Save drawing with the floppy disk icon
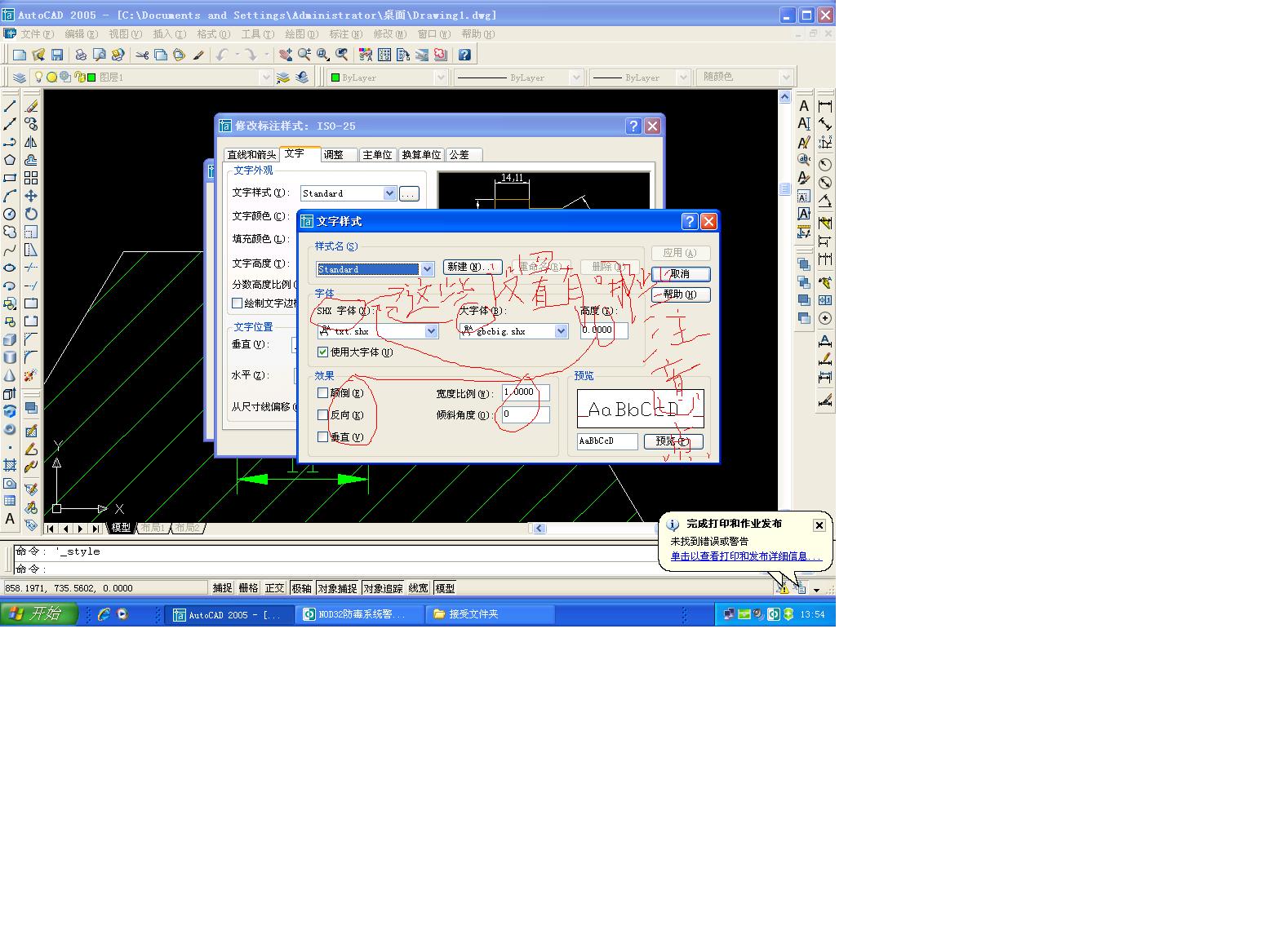Image resolution: width=1270 pixels, height=952 pixels. [57, 55]
